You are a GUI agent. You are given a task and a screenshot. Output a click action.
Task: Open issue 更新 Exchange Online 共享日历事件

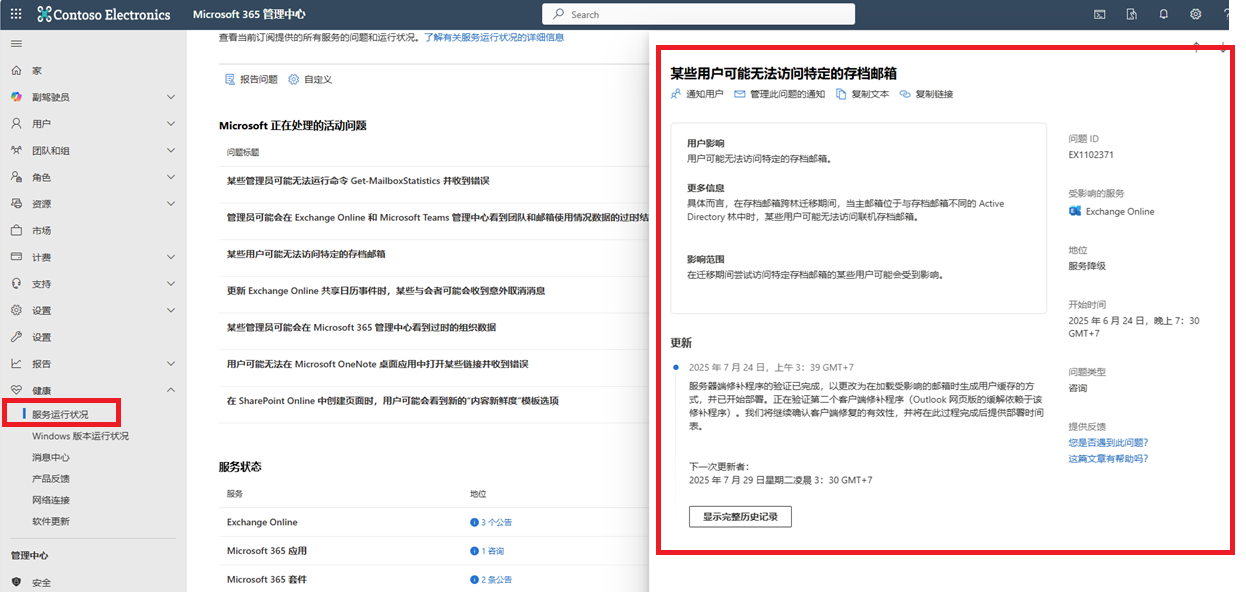(x=386, y=291)
